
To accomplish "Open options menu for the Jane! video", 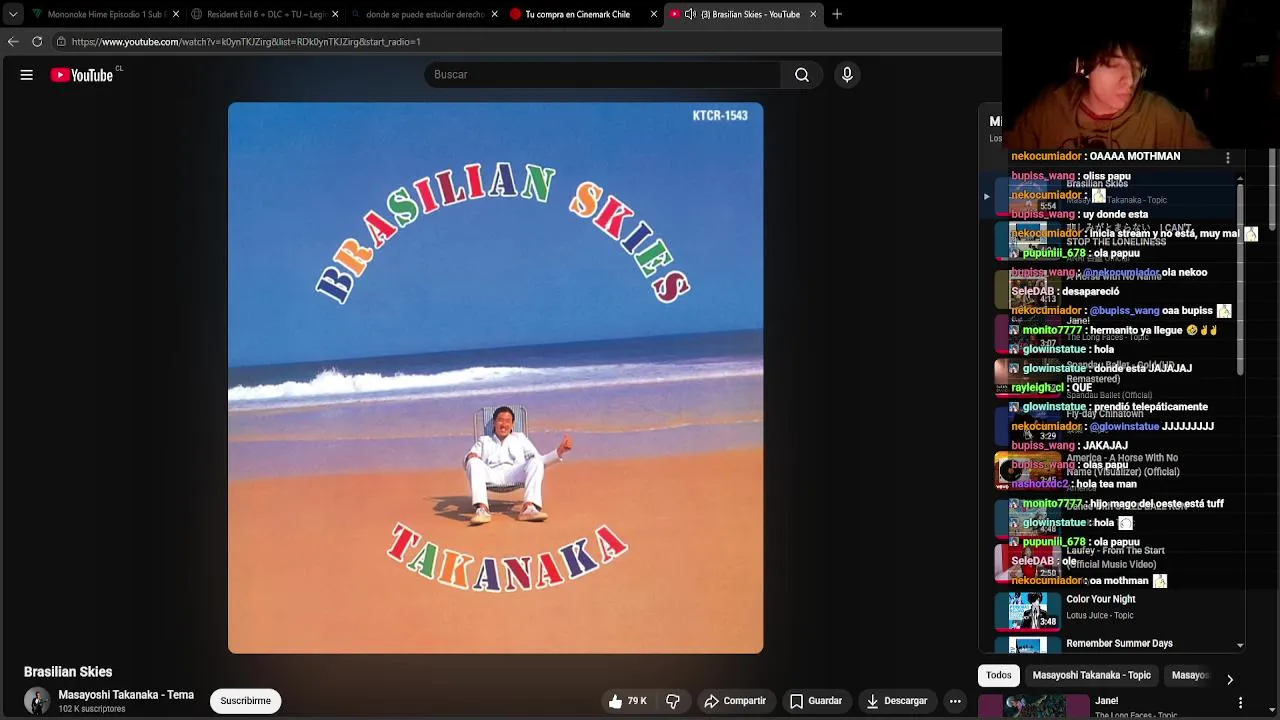I will click(1241, 704).
